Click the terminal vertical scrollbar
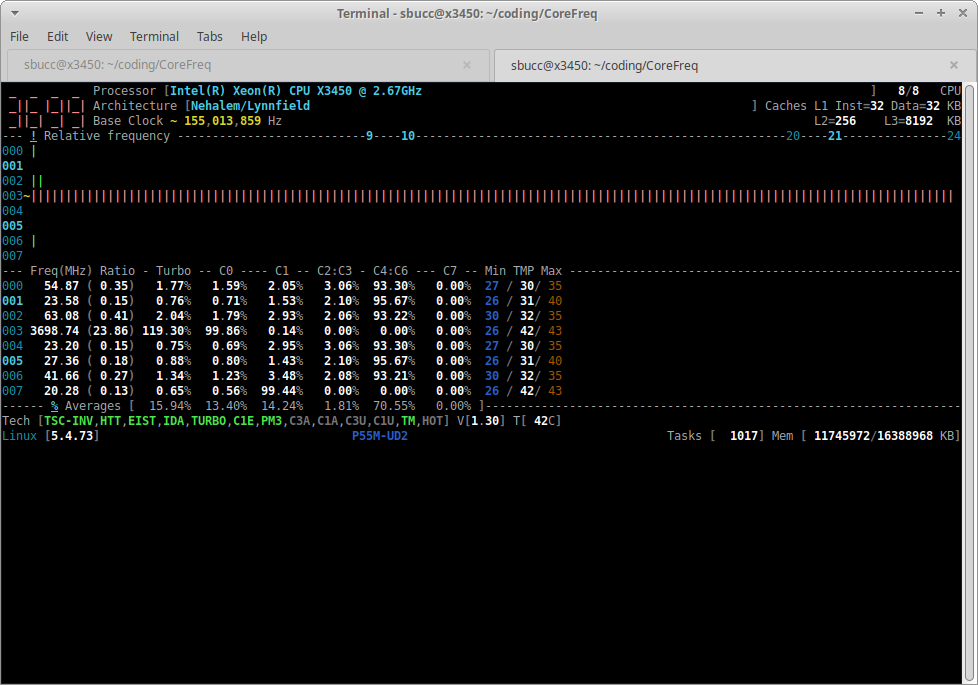 click(x=969, y=382)
